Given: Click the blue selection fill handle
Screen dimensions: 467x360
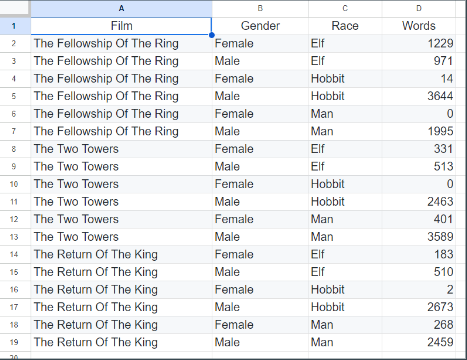Looking at the screenshot, I should coord(212,35).
